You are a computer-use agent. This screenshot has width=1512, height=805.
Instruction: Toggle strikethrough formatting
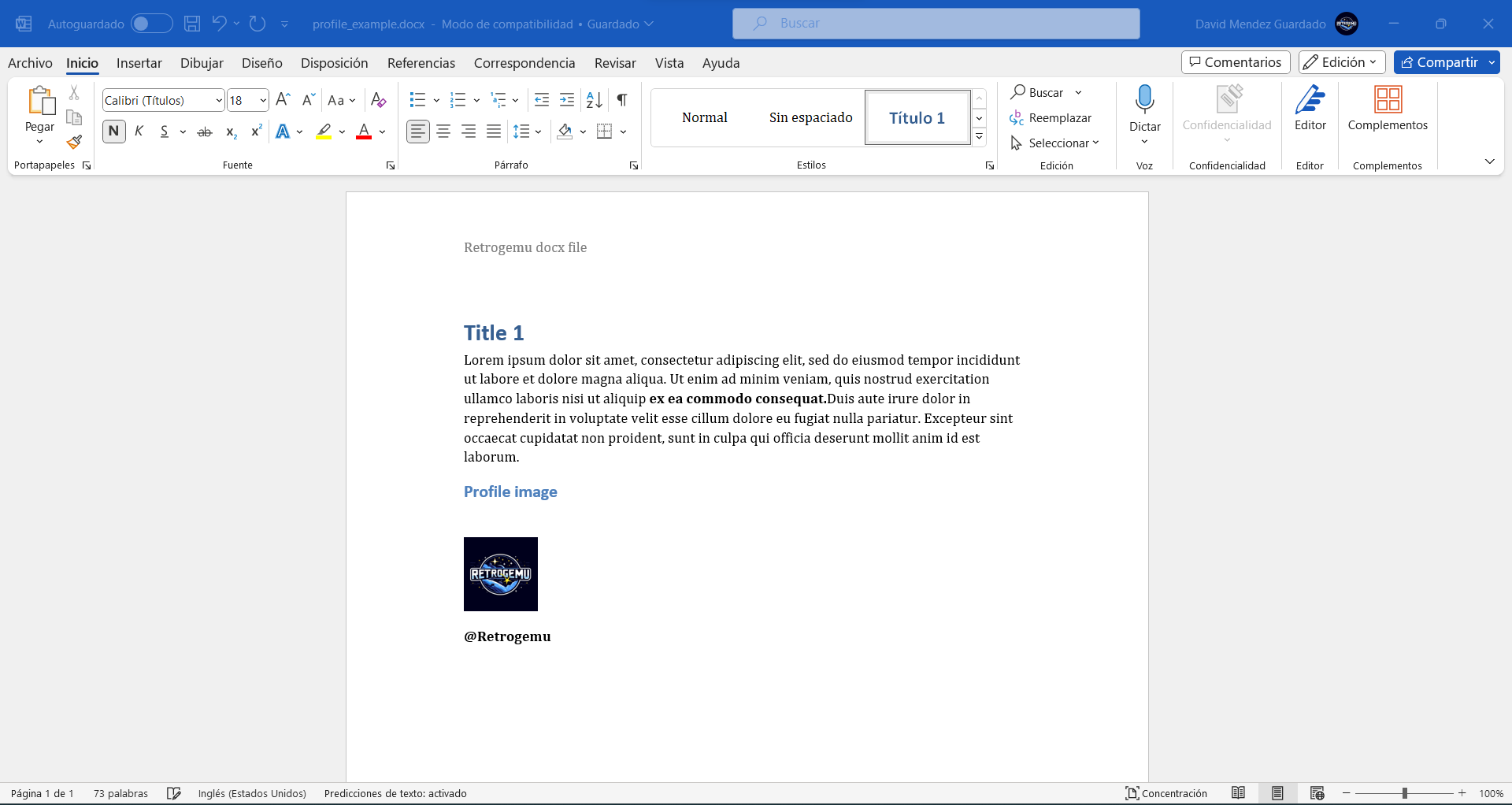tap(205, 132)
